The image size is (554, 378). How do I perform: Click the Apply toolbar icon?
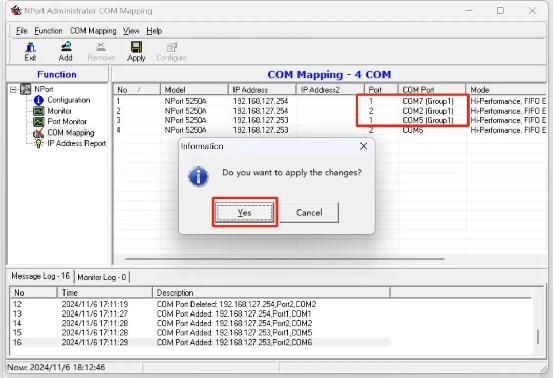[x=136, y=52]
